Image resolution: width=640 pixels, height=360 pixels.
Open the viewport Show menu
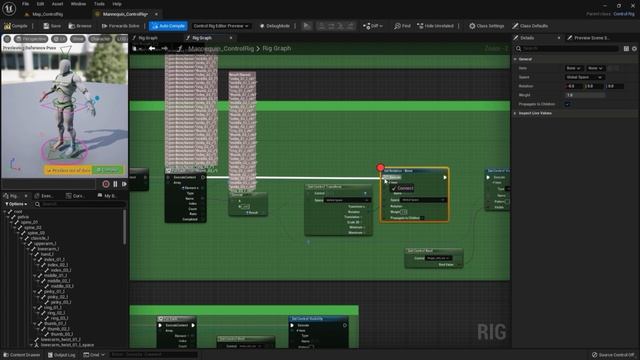77,39
